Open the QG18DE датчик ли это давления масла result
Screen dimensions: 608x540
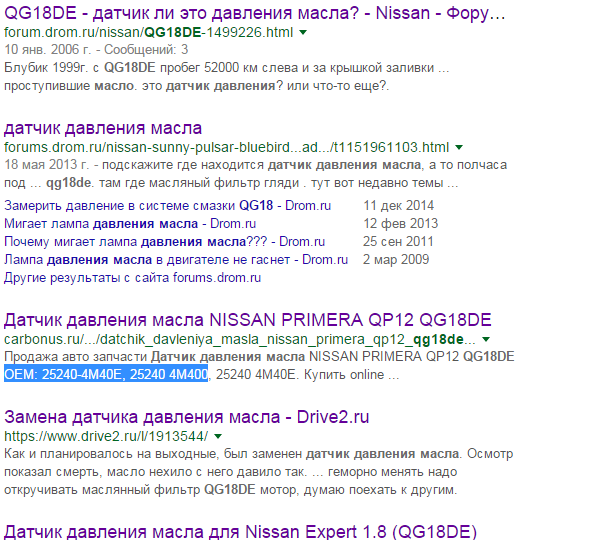click(x=254, y=13)
